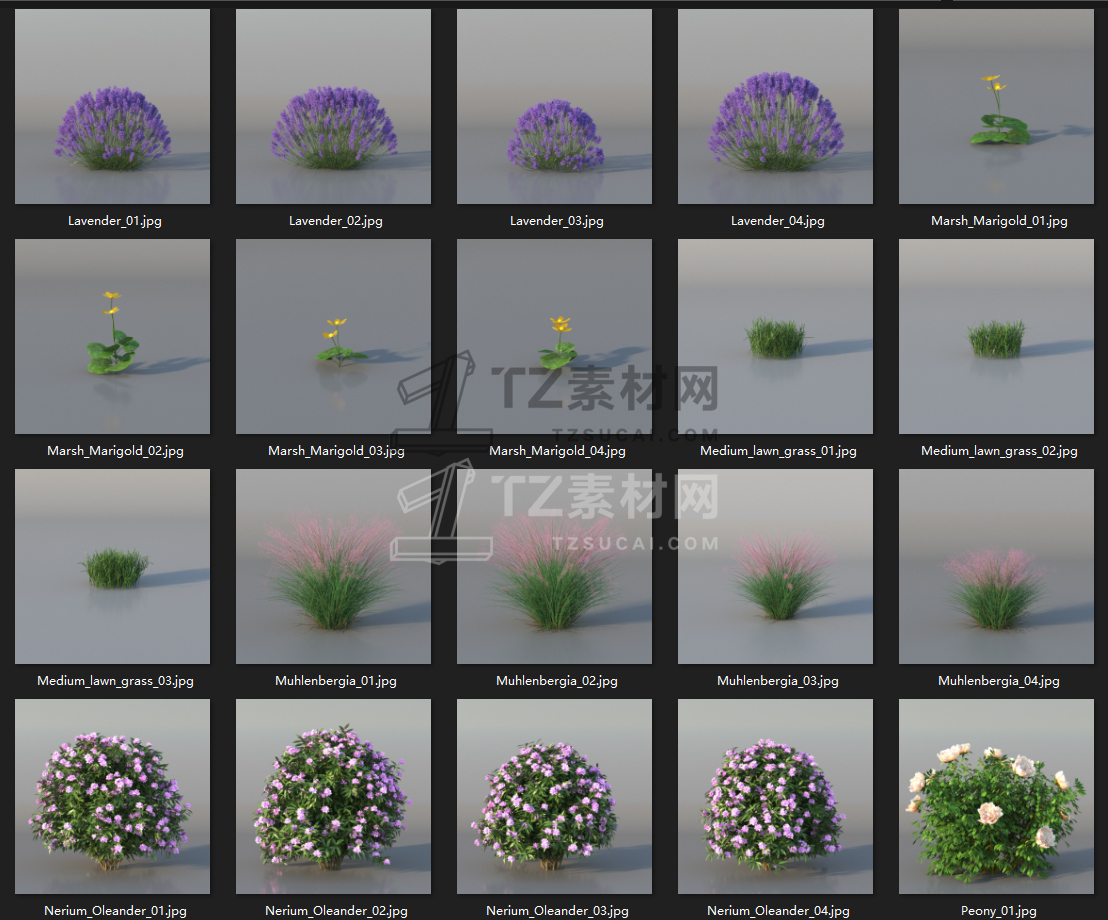Select the Nerium_Oleander_01 thumbnail image
1108x920 pixels.
112,796
